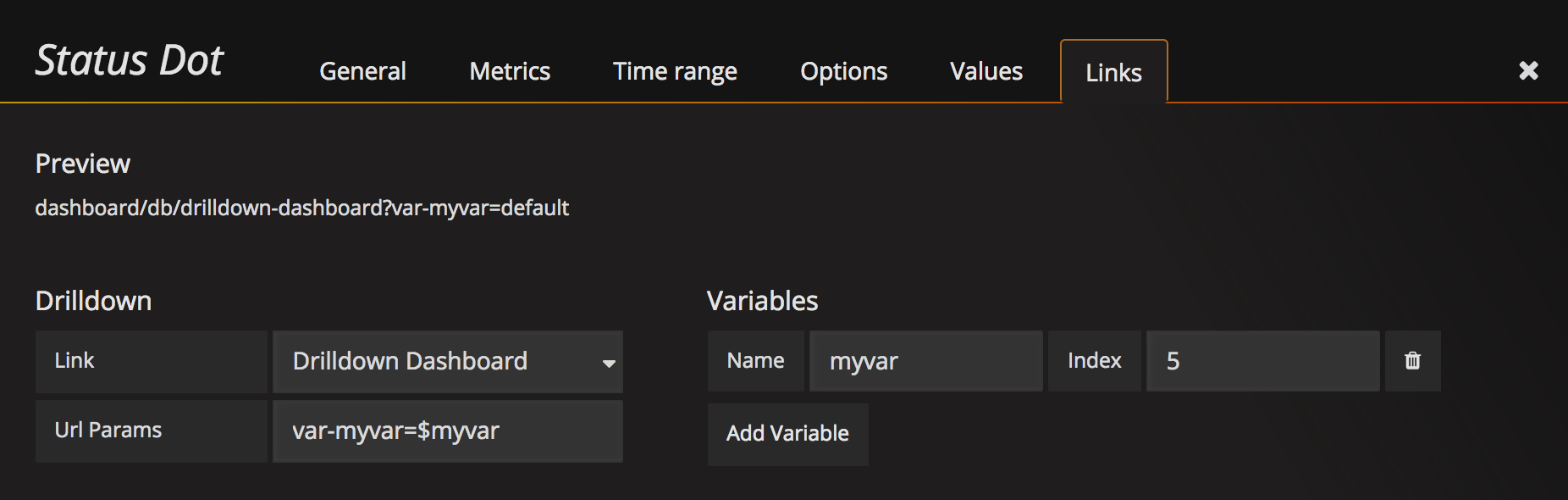The height and width of the screenshot is (500, 1568).
Task: Click the Link label in Drilldown
Action: 75,361
